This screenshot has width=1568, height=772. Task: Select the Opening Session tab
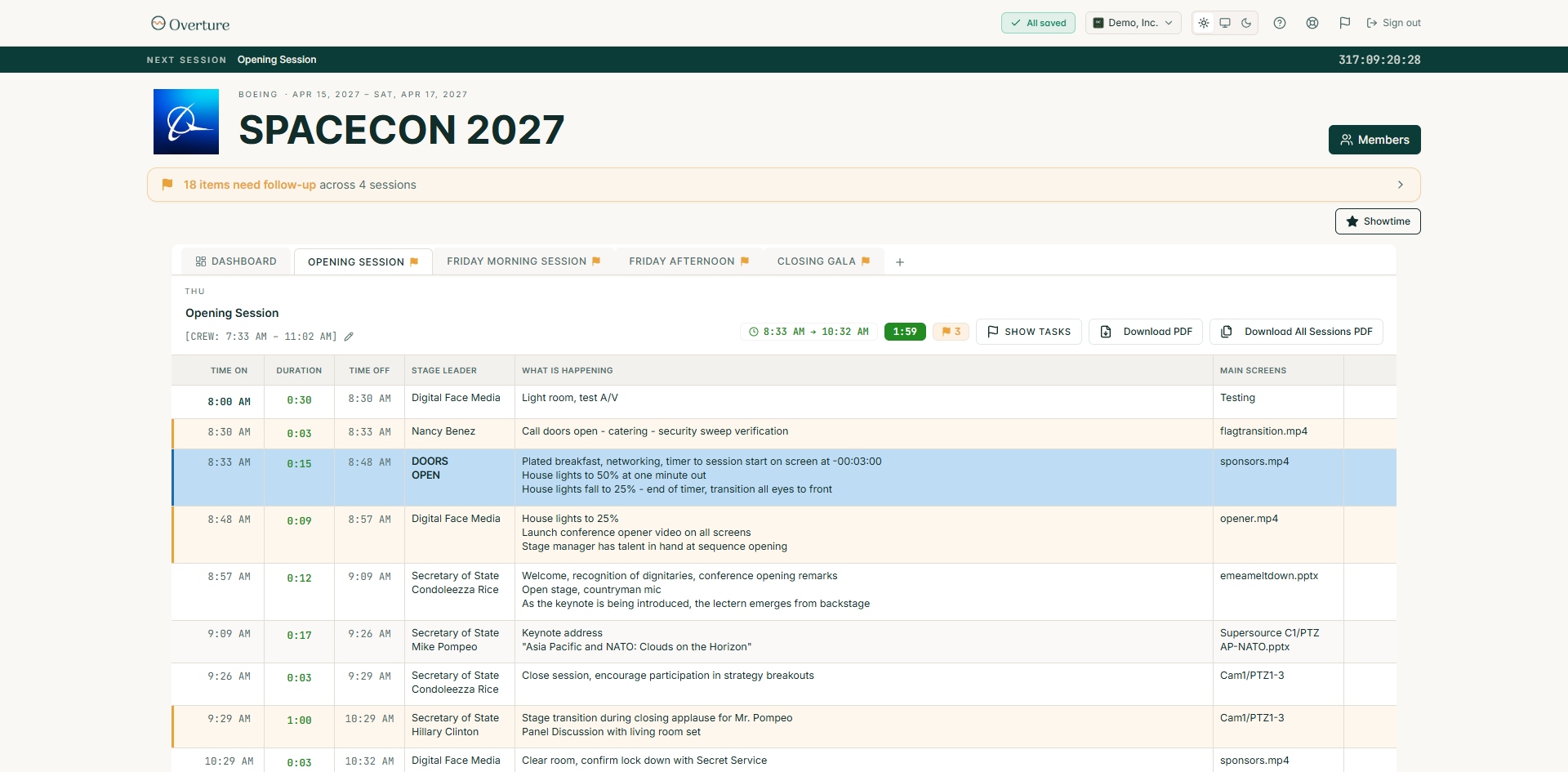click(363, 262)
